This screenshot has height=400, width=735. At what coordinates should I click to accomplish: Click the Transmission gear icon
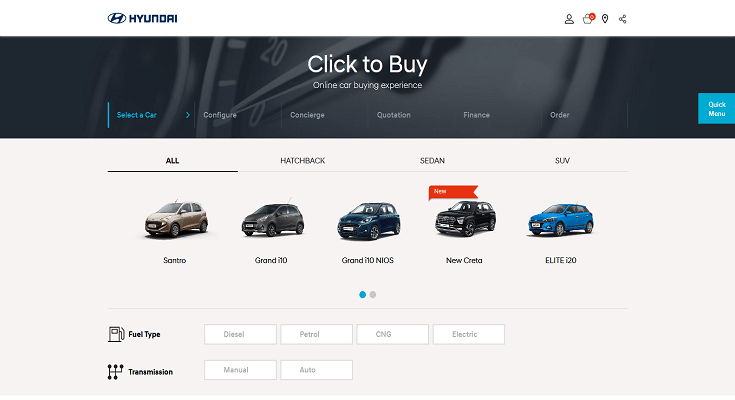[115, 371]
